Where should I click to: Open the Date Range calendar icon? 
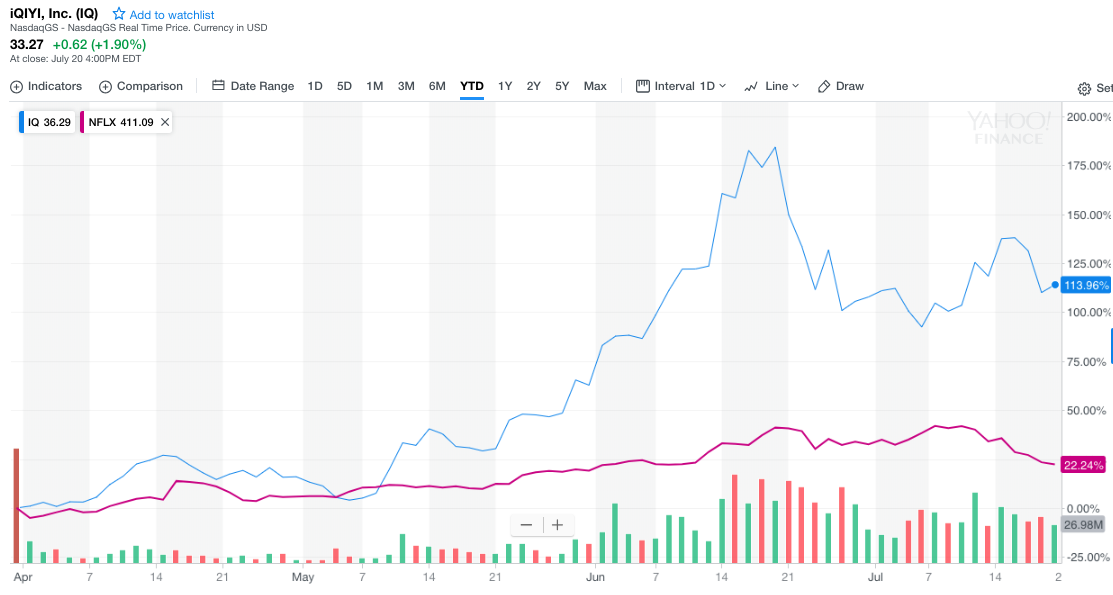click(219, 86)
